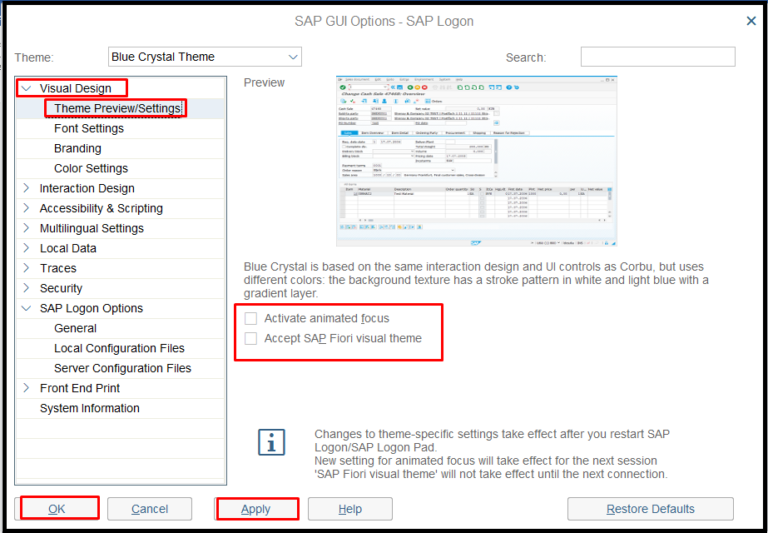Click the Security label in tree
Image resolution: width=768 pixels, height=533 pixels.
[61, 288]
